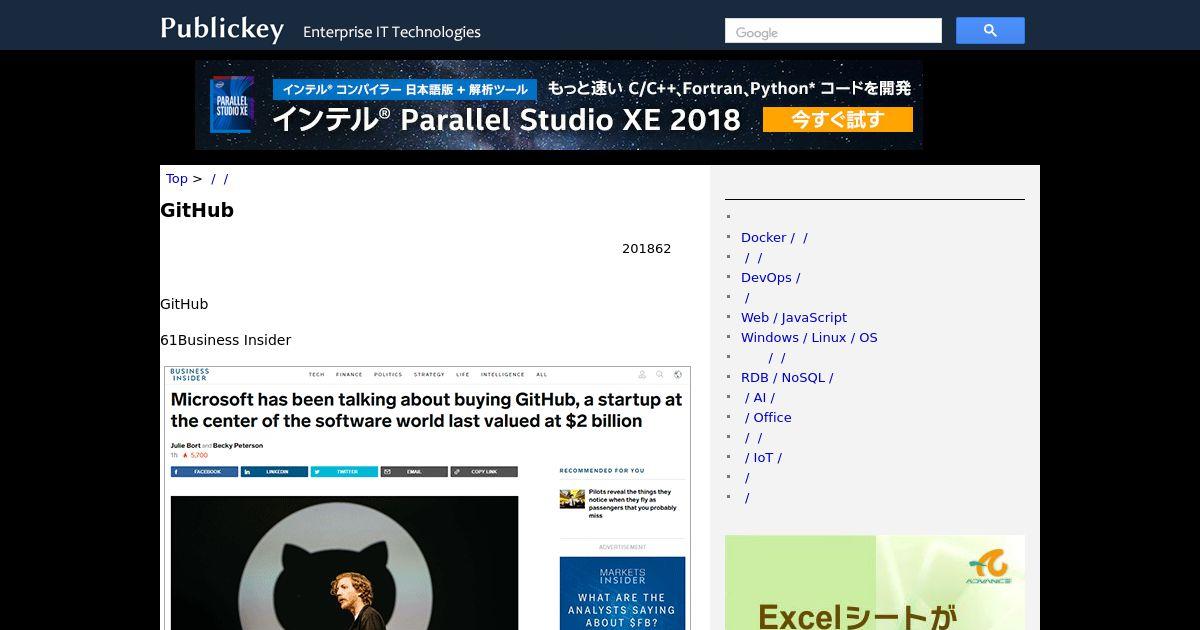Click the Enterprise IT Technologies tagline
Image resolution: width=1200 pixels, height=630 pixels.
[392, 32]
